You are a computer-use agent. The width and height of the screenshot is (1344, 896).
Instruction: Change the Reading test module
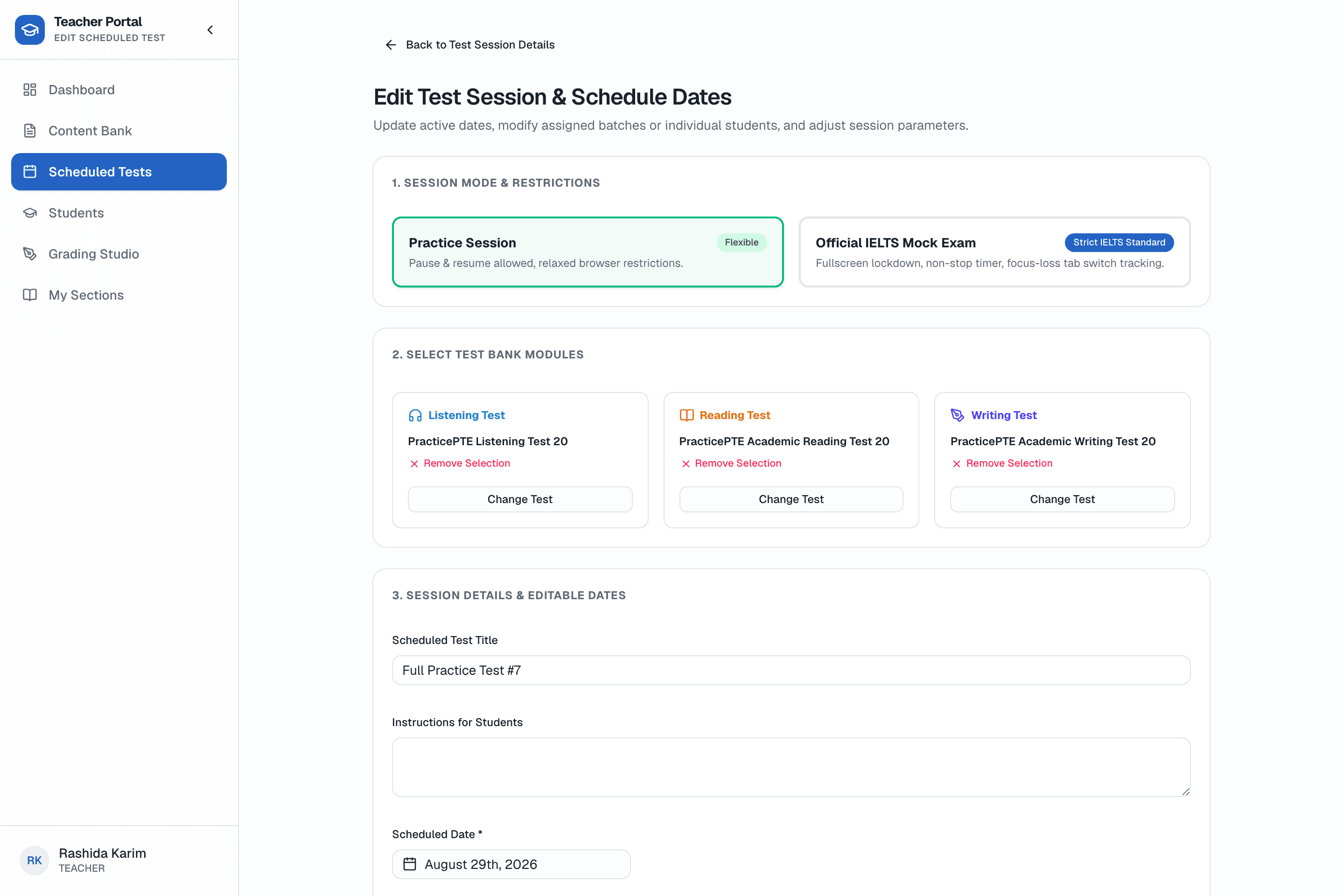click(x=791, y=499)
